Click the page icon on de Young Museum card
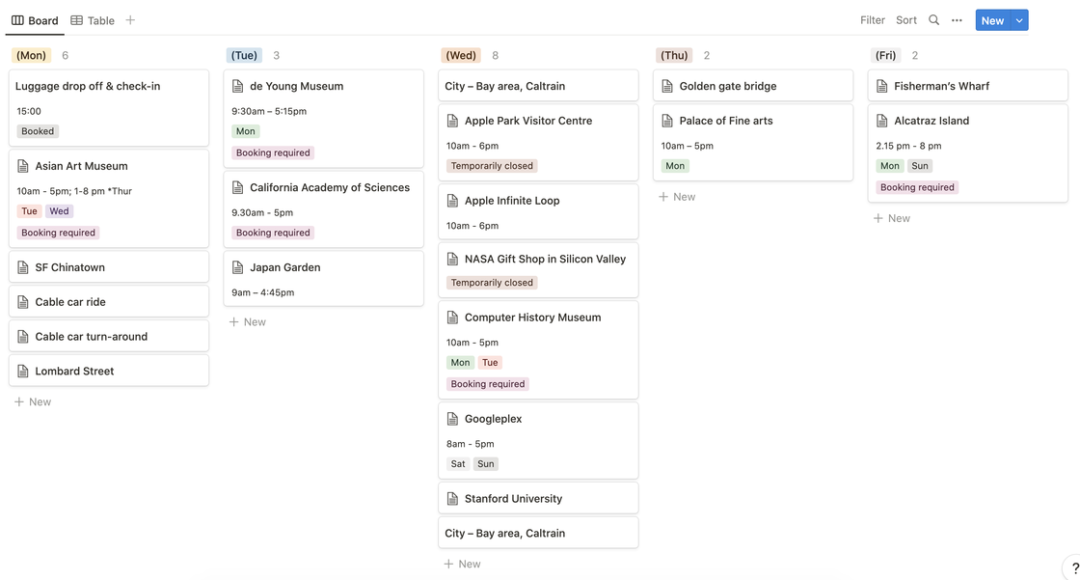This screenshot has height=580, width=1080. (x=238, y=86)
